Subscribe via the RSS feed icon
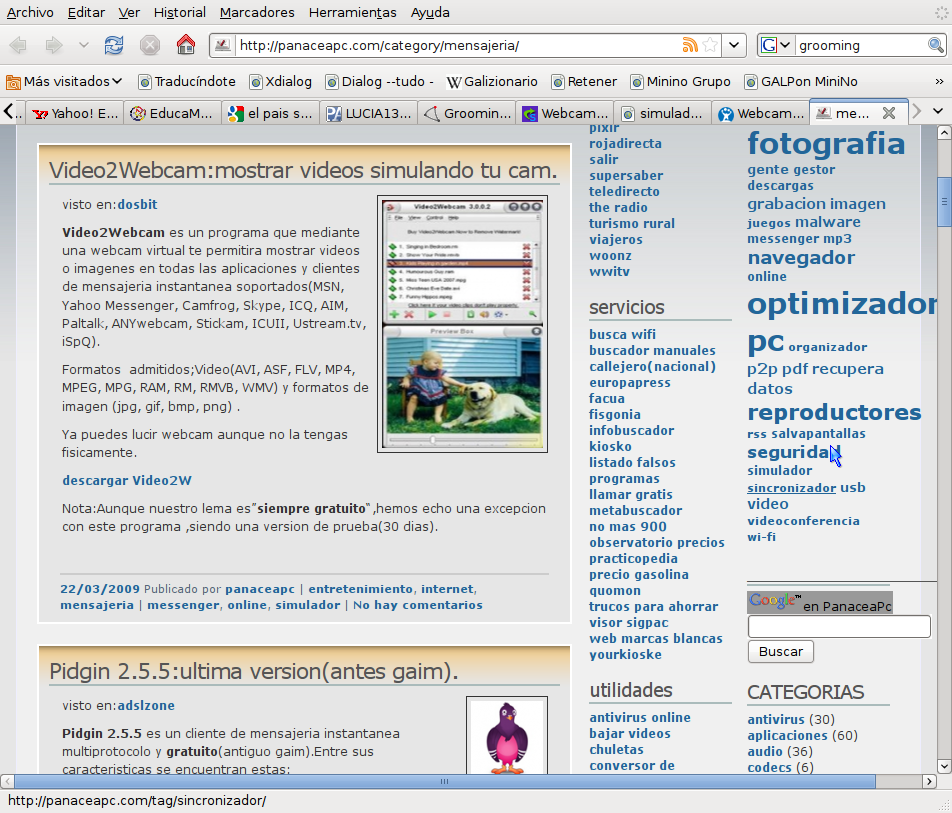Viewport: 952px width, 813px height. 690,45
